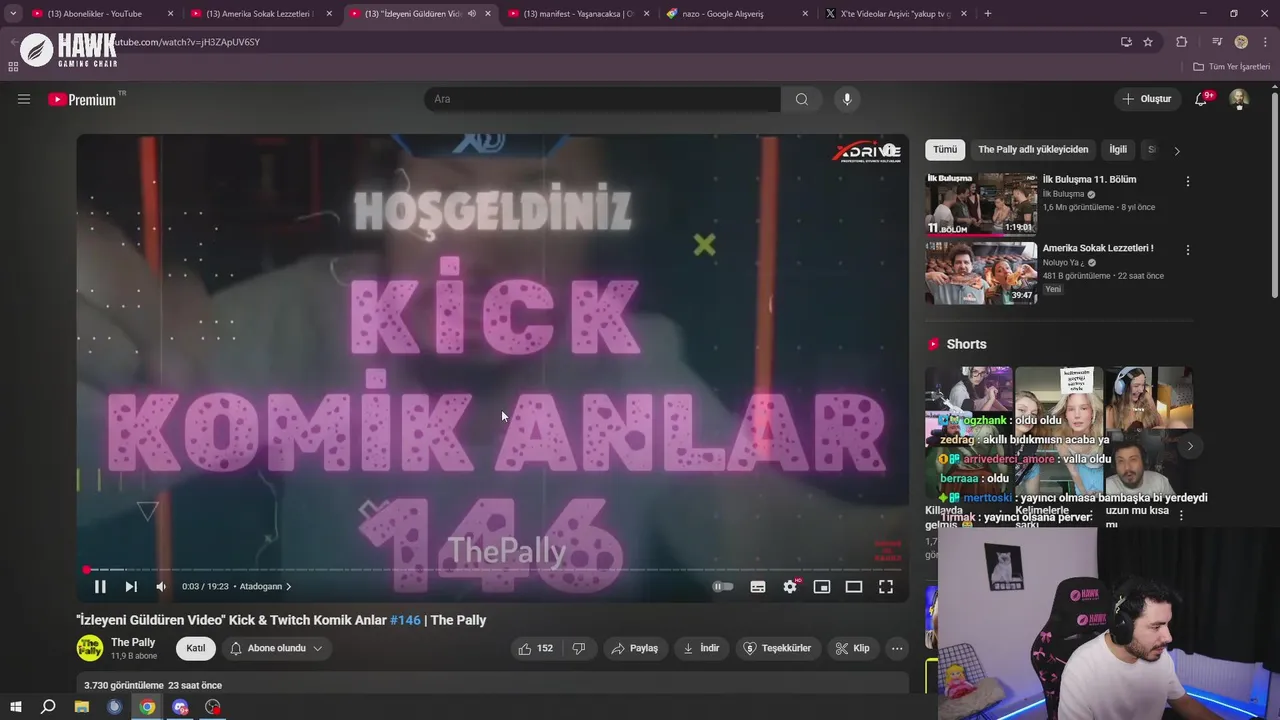Toggle the autoplay switch
This screenshot has height=720, width=1280.
point(723,587)
